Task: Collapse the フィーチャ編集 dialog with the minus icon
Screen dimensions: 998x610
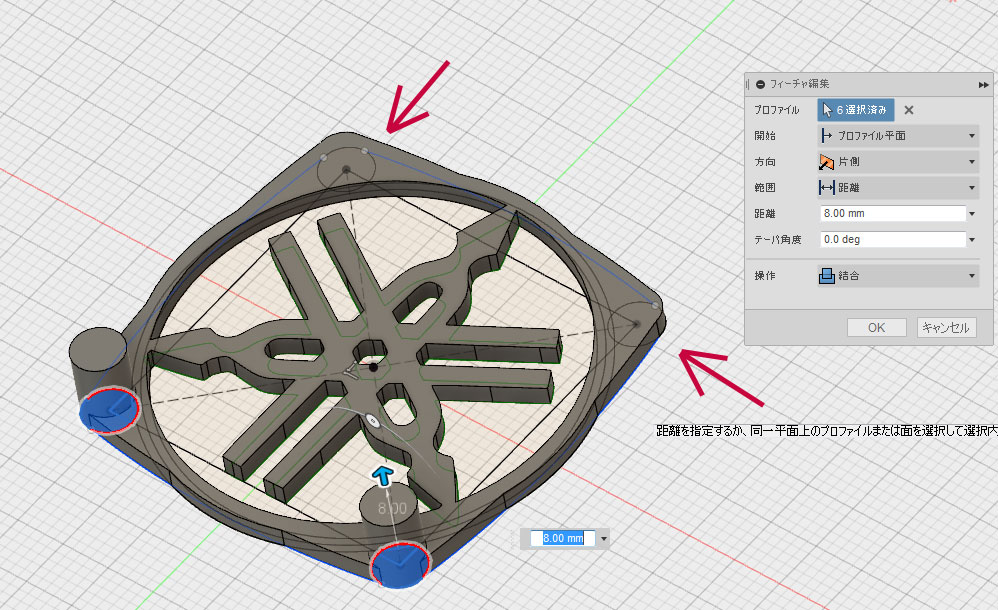Action: pos(761,85)
